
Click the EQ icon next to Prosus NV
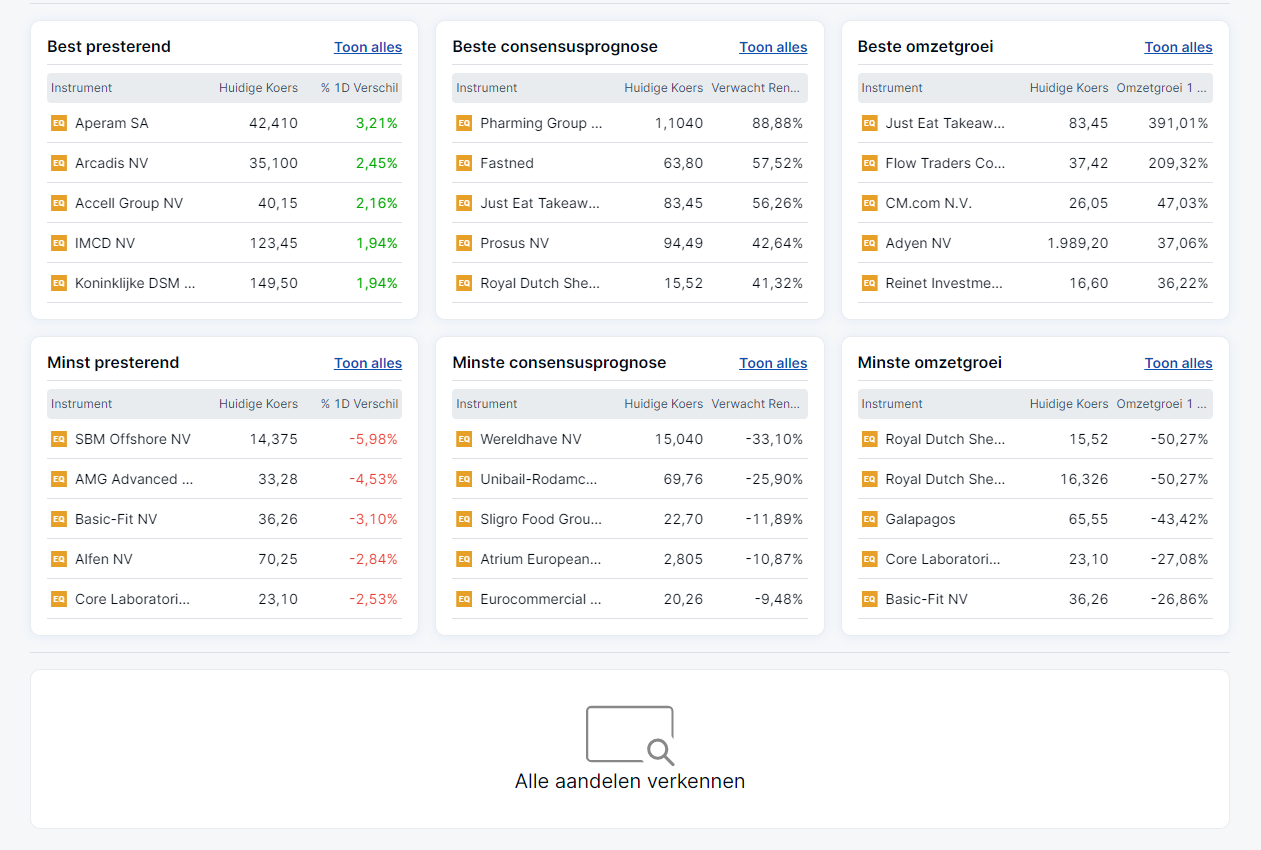pyautogui.click(x=464, y=243)
